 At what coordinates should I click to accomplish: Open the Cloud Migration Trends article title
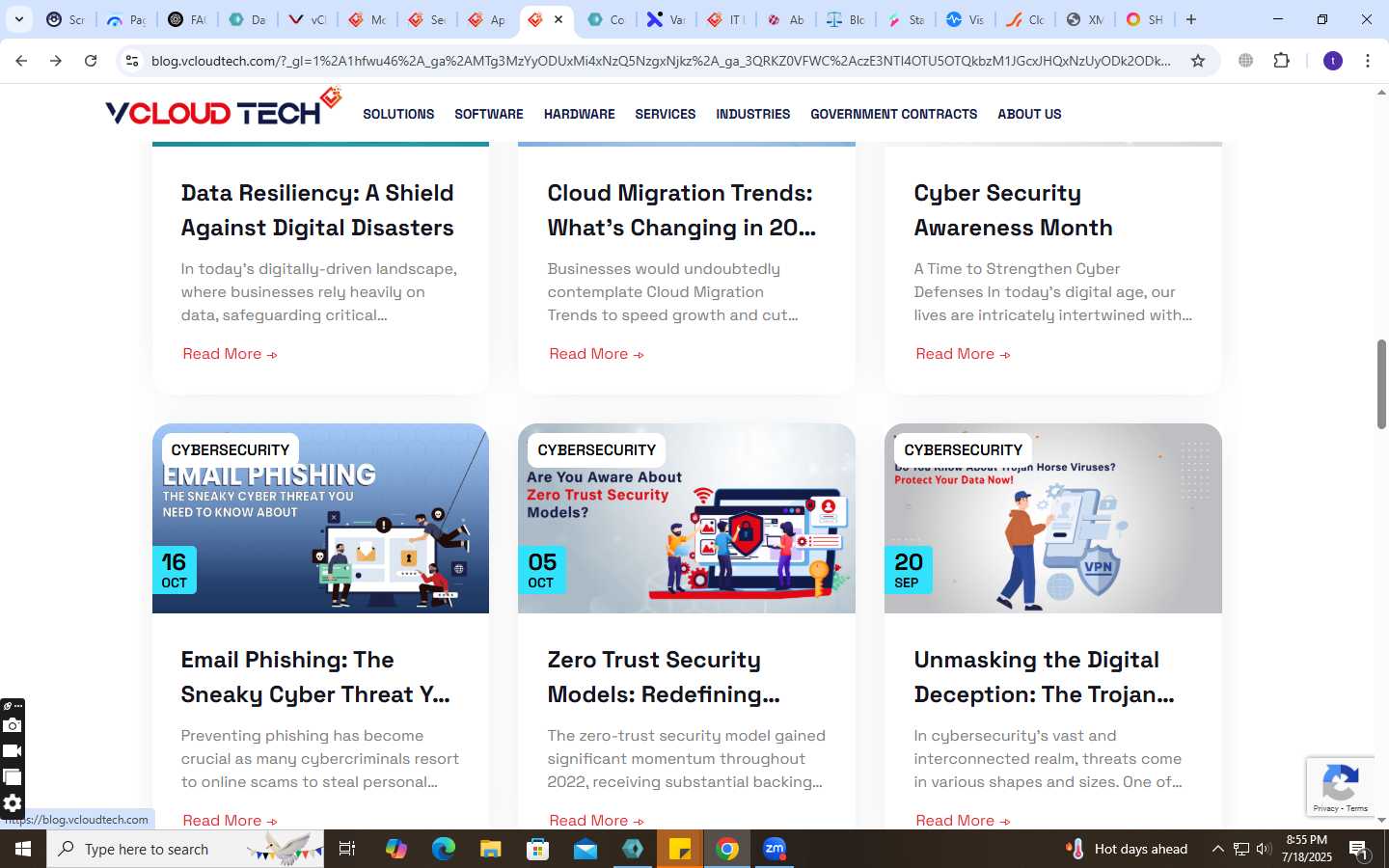[682, 210]
